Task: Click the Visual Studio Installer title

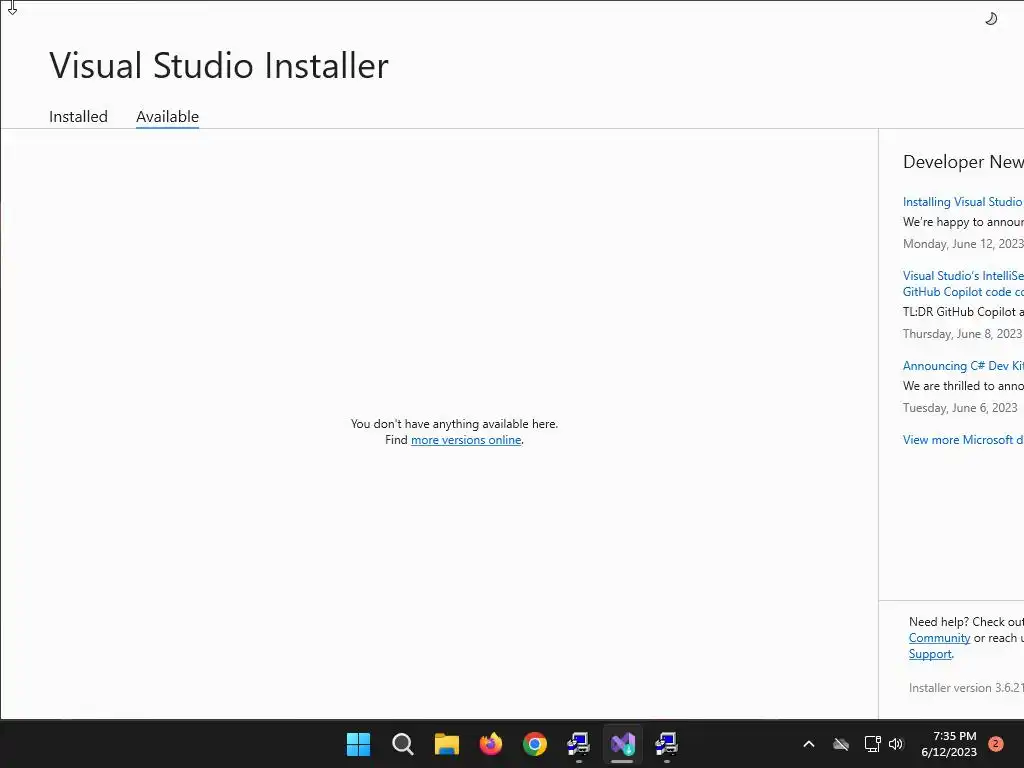Action: pos(219,65)
